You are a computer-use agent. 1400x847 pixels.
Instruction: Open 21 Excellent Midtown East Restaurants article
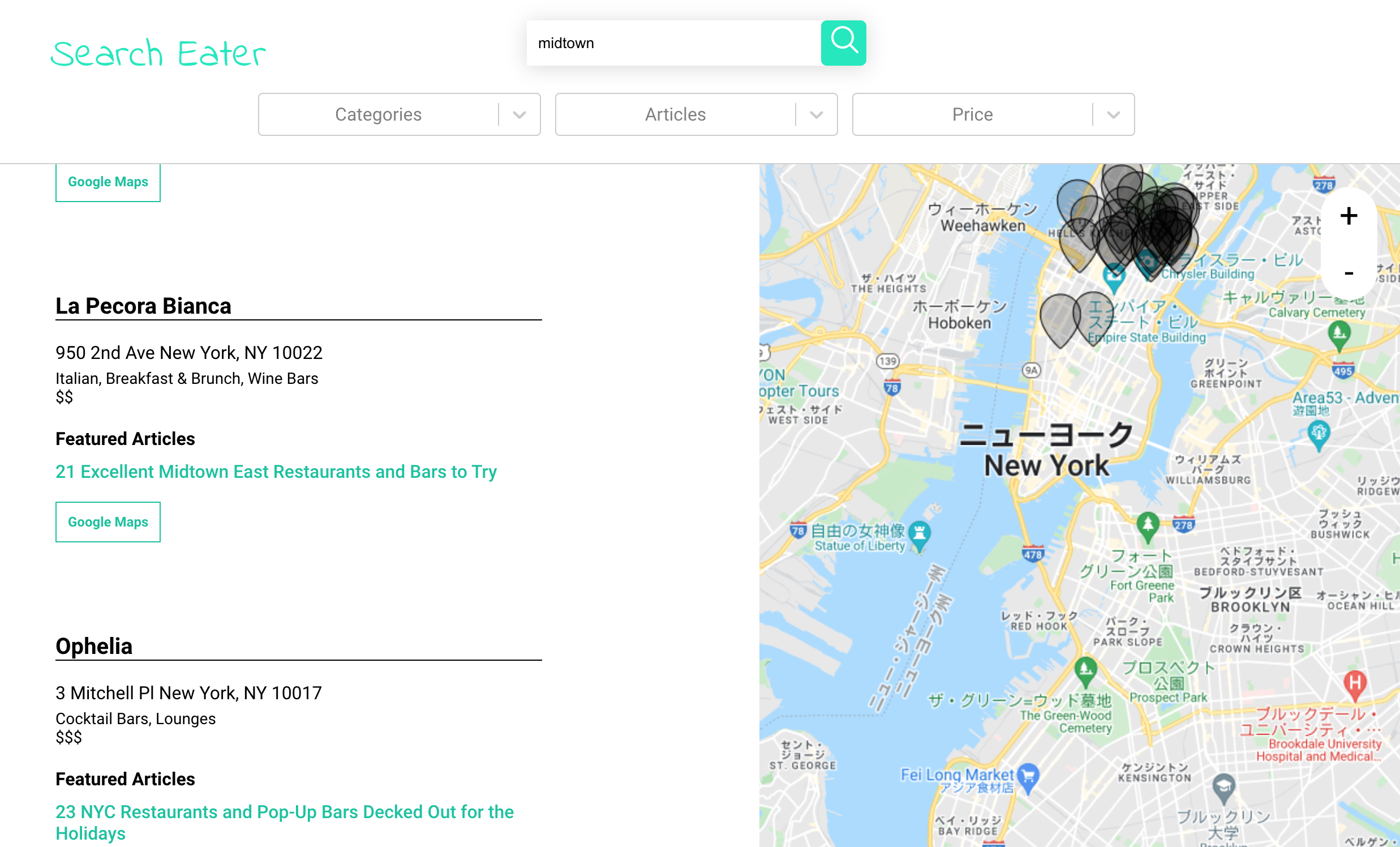pyautogui.click(x=276, y=472)
